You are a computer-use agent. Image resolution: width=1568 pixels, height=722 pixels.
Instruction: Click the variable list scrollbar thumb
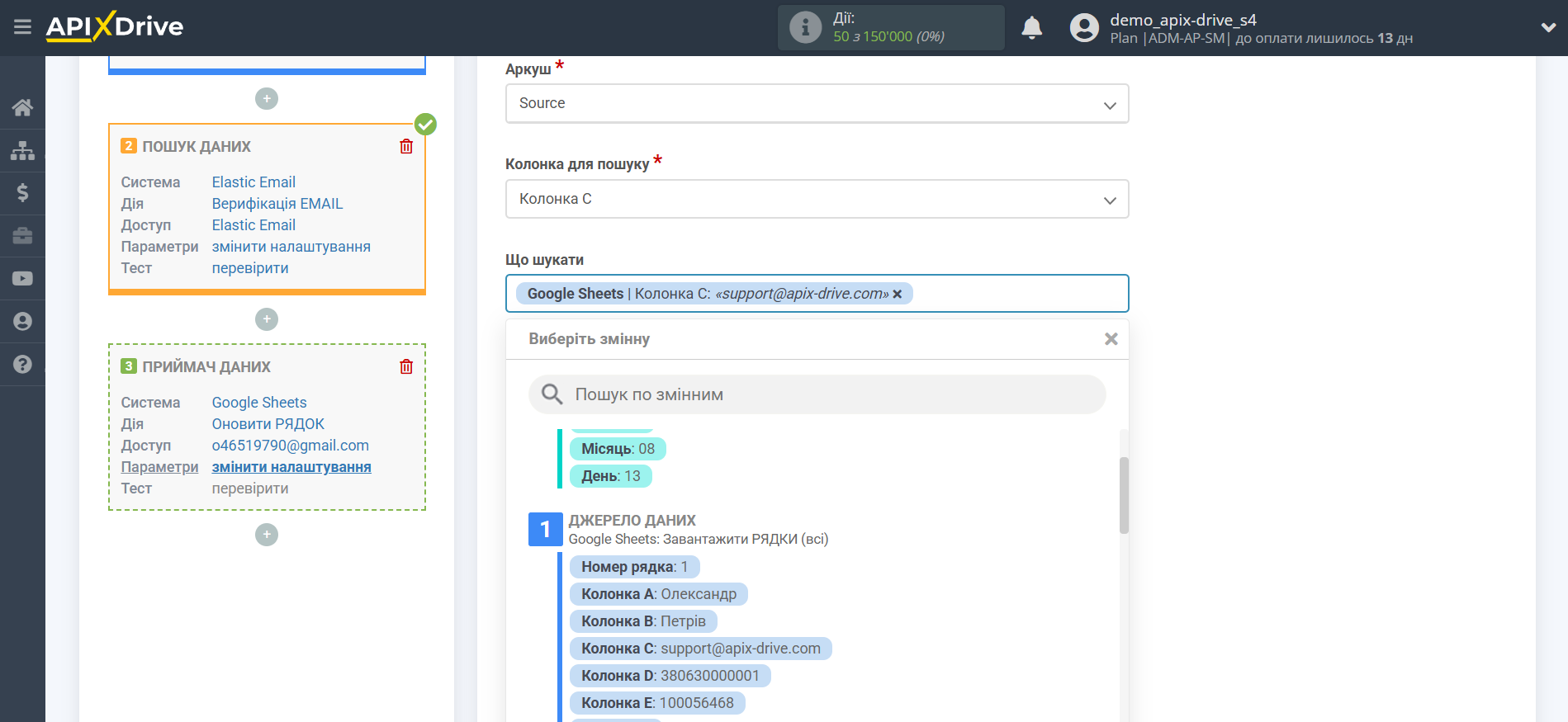pyautogui.click(x=1124, y=495)
